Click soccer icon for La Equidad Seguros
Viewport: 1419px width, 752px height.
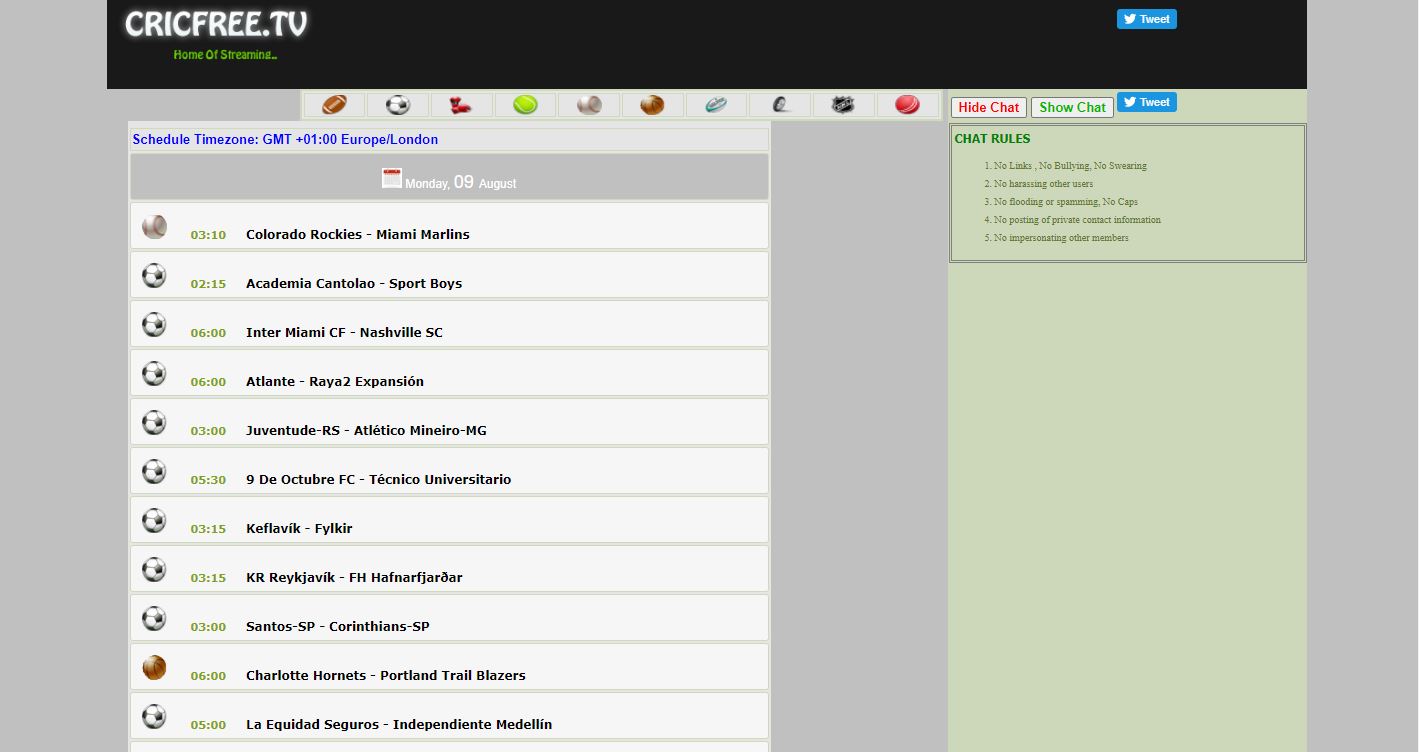pyautogui.click(x=154, y=716)
